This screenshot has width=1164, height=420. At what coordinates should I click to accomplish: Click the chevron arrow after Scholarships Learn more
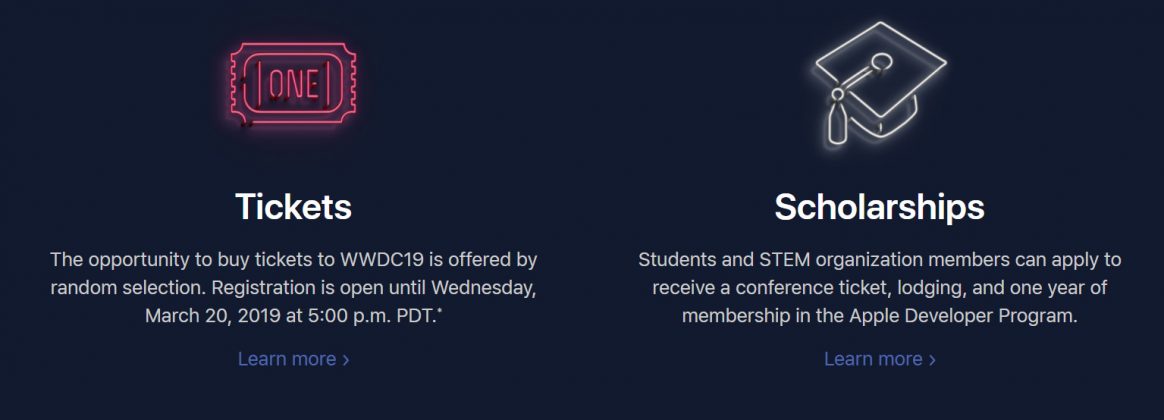click(932, 360)
